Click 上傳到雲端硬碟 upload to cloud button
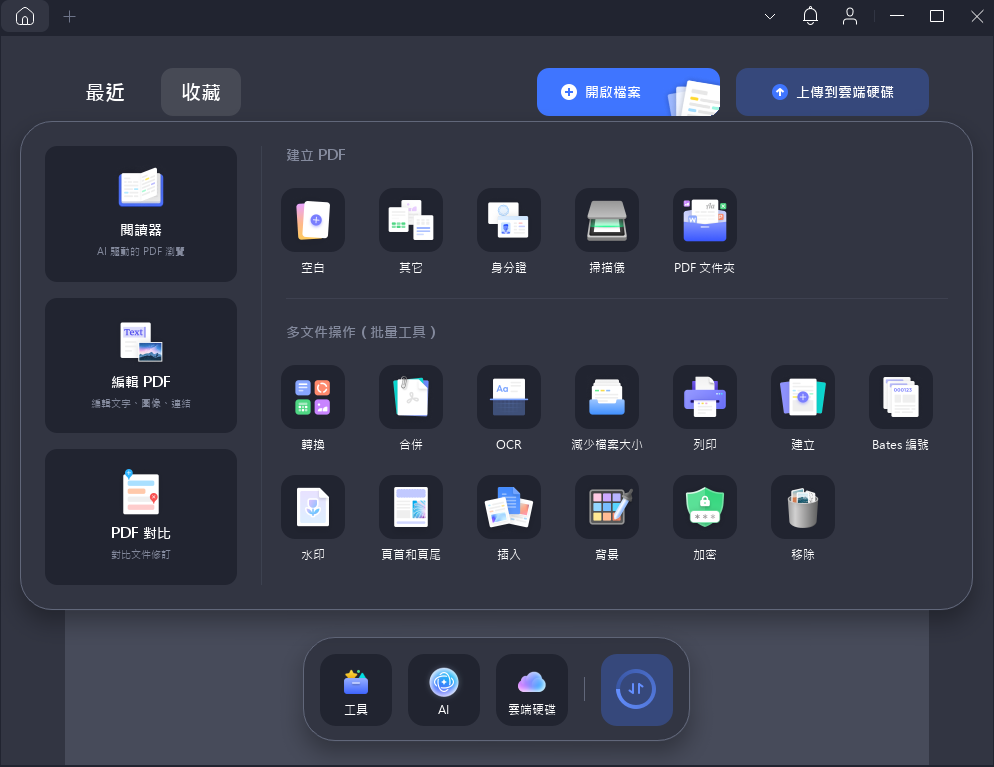Screen dimensions: 994x767 point(832,92)
